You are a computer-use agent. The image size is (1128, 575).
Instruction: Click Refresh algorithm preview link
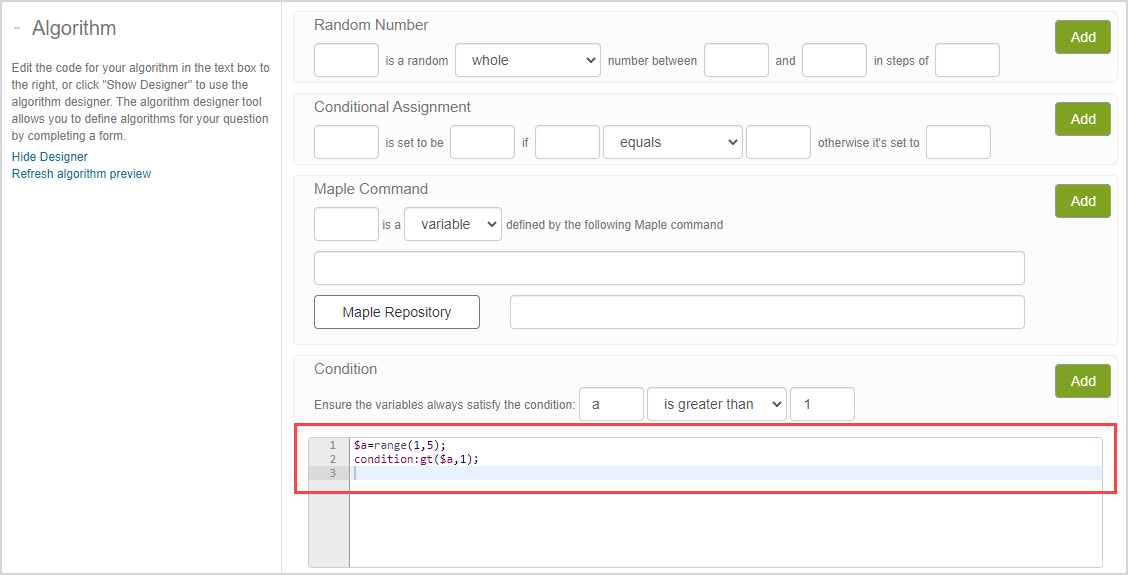pyautogui.click(x=81, y=174)
